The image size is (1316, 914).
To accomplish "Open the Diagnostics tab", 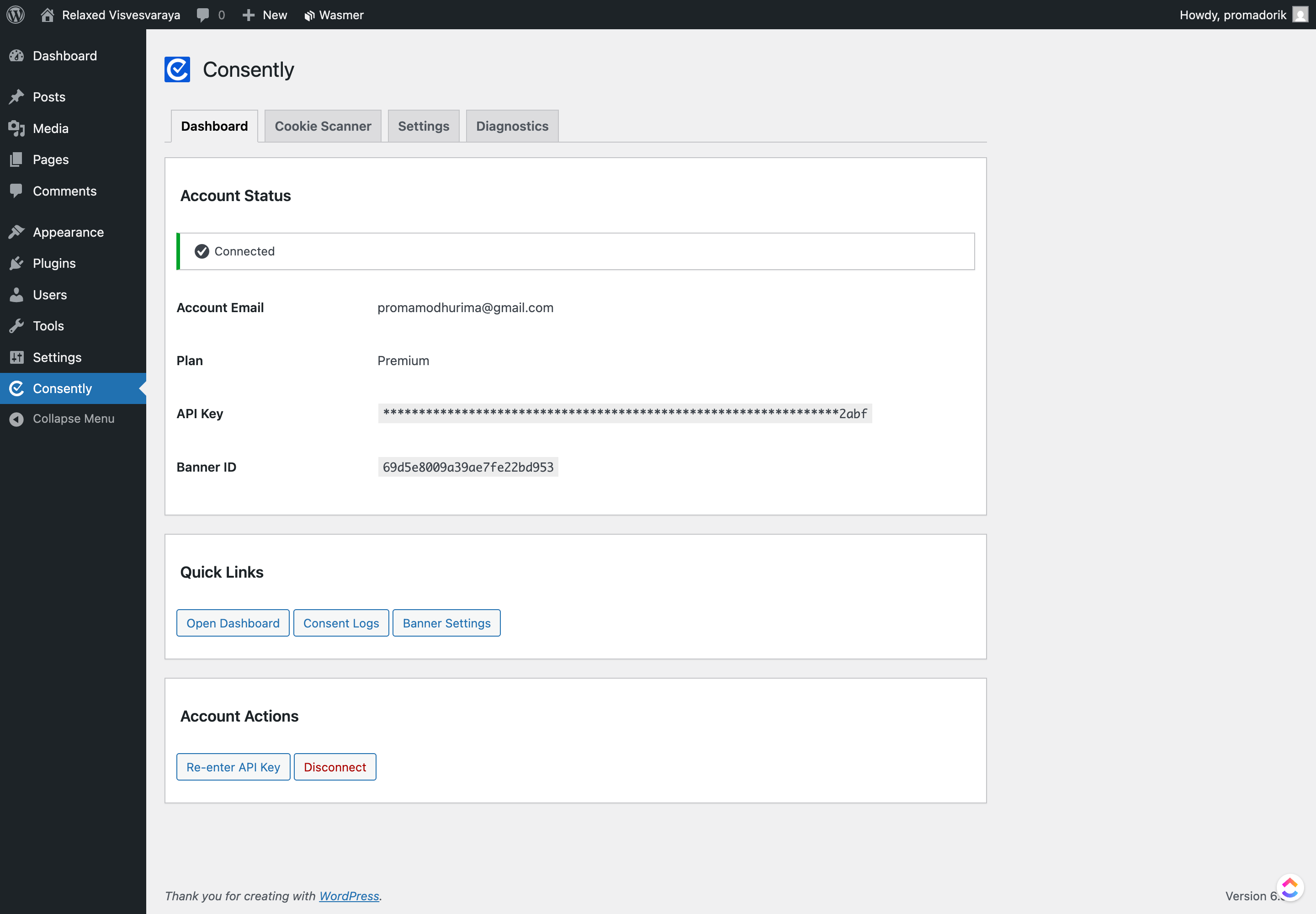I will point(511,125).
